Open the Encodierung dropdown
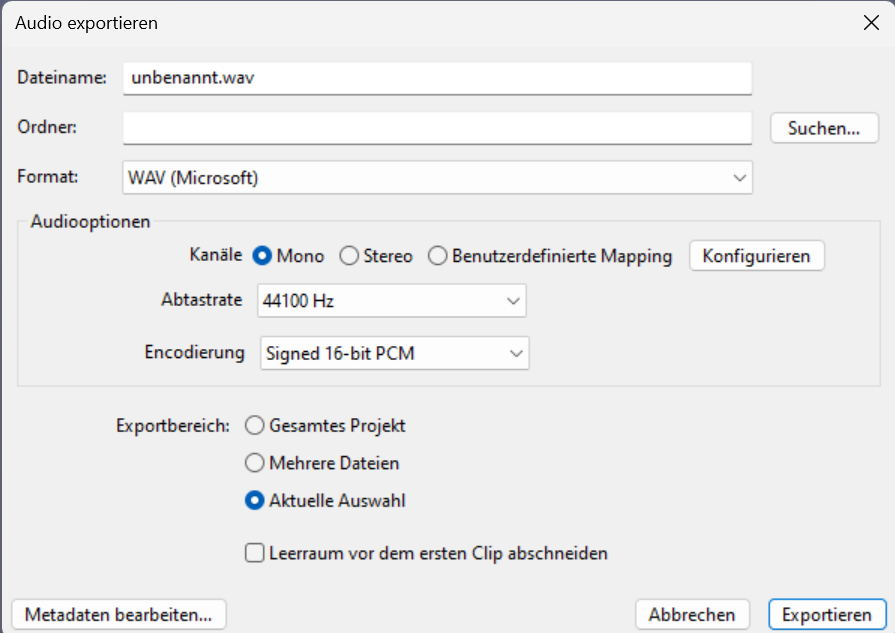This screenshot has width=895, height=633. click(394, 353)
